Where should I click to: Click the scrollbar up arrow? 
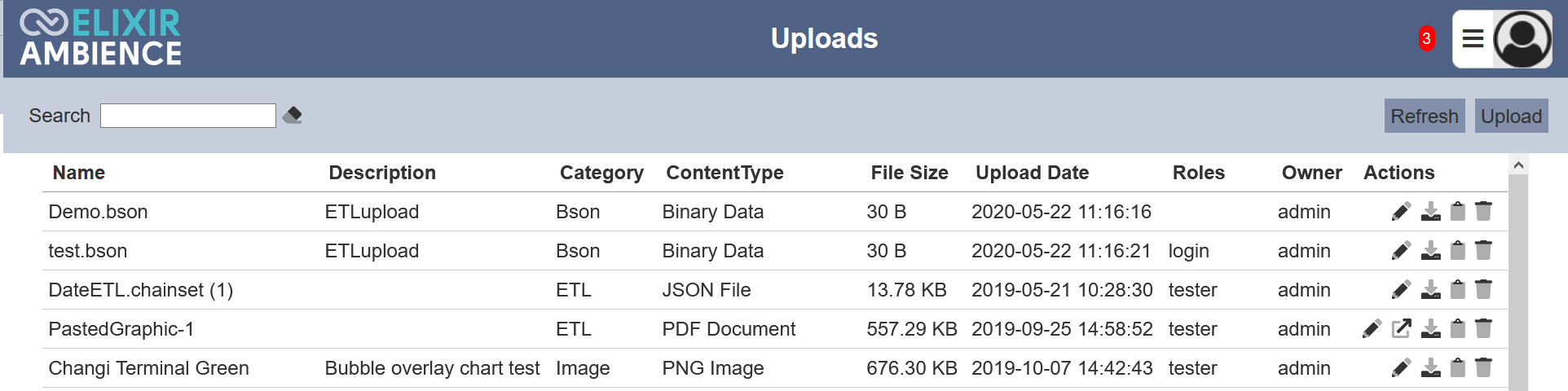tap(1518, 165)
